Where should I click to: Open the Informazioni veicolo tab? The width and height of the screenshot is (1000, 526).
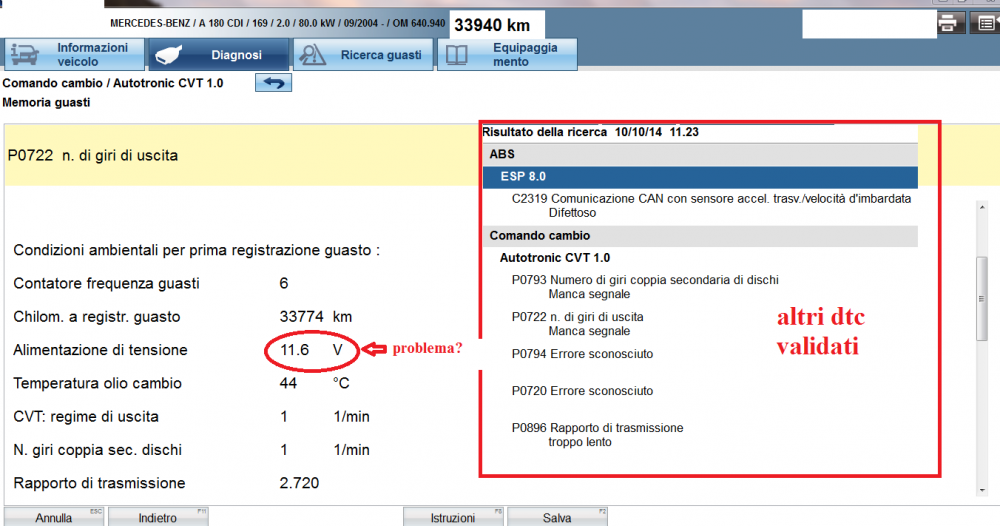tap(74, 55)
